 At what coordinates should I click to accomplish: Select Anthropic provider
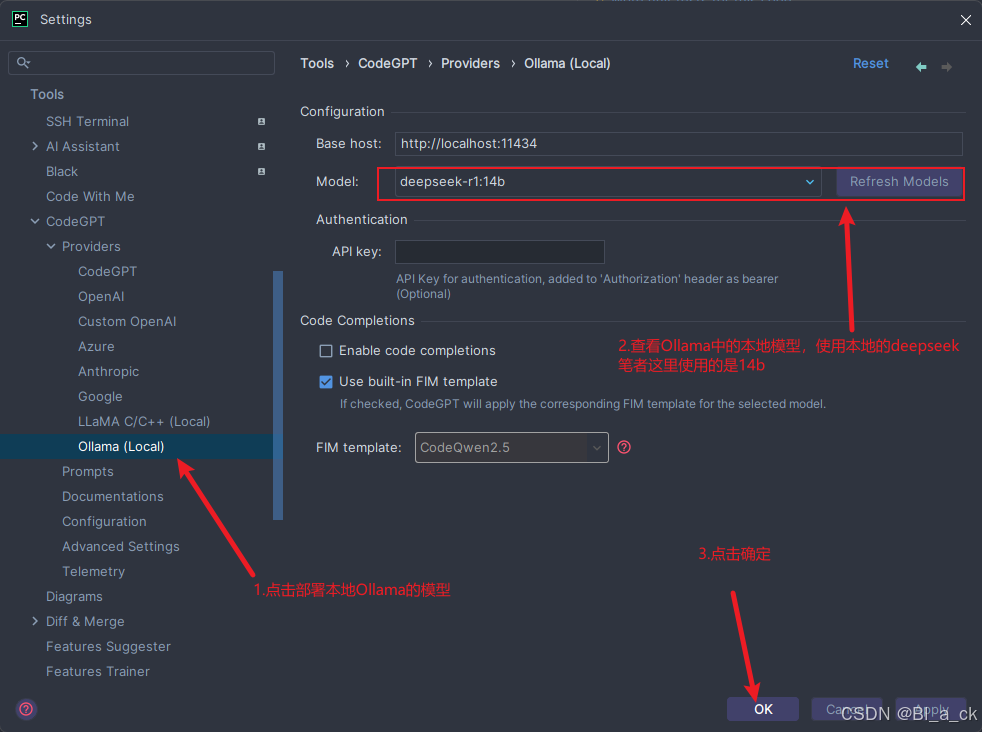[108, 371]
